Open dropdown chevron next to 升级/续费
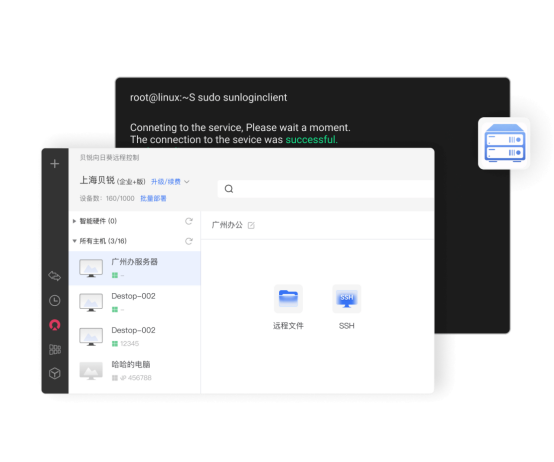This screenshot has width=554, height=462. (x=187, y=182)
